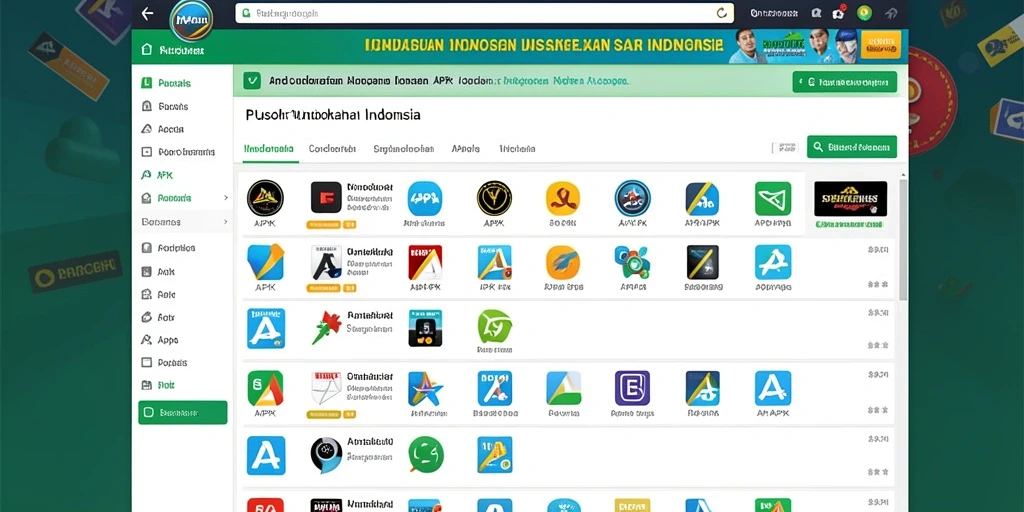The width and height of the screenshot is (1024, 512).
Task: Open the yellow app with red ribbon
Action: [x=562, y=199]
